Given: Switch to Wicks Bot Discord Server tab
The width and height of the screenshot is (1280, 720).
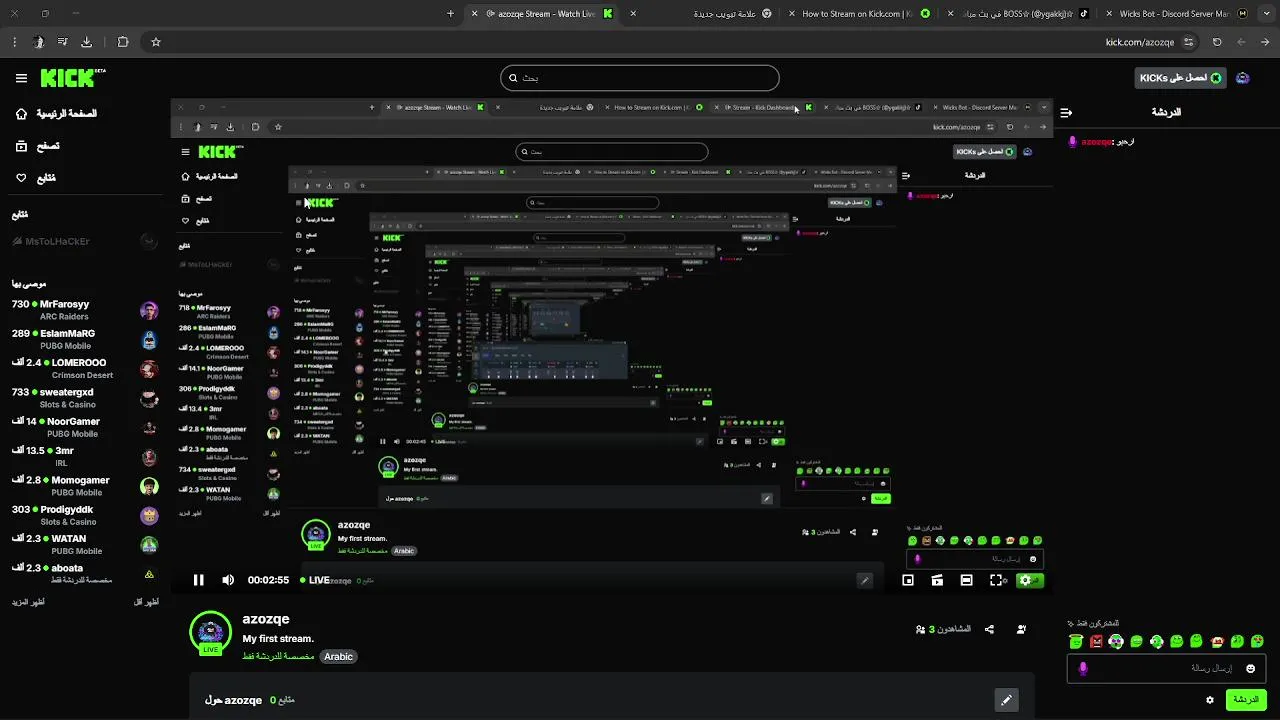Looking at the screenshot, I should pyautogui.click(x=1175, y=14).
